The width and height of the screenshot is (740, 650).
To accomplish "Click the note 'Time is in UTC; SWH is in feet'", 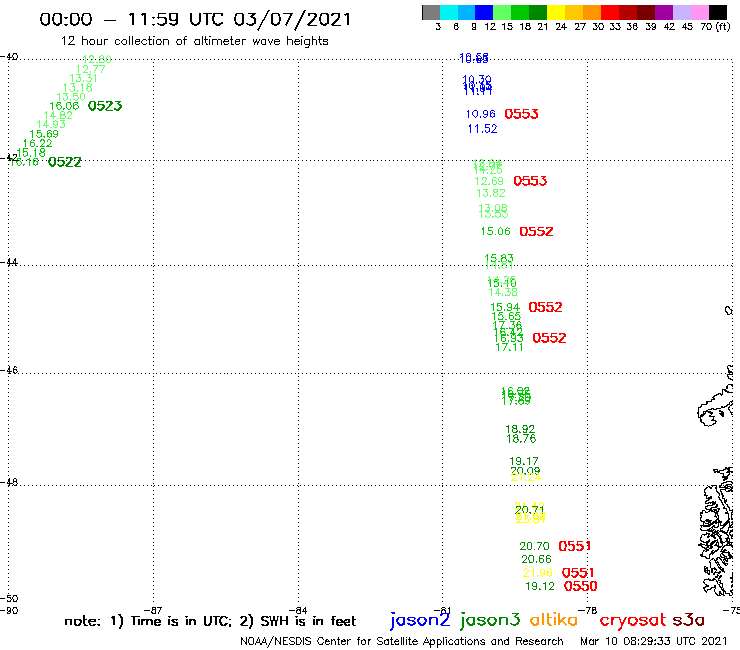I will [x=210, y=621].
